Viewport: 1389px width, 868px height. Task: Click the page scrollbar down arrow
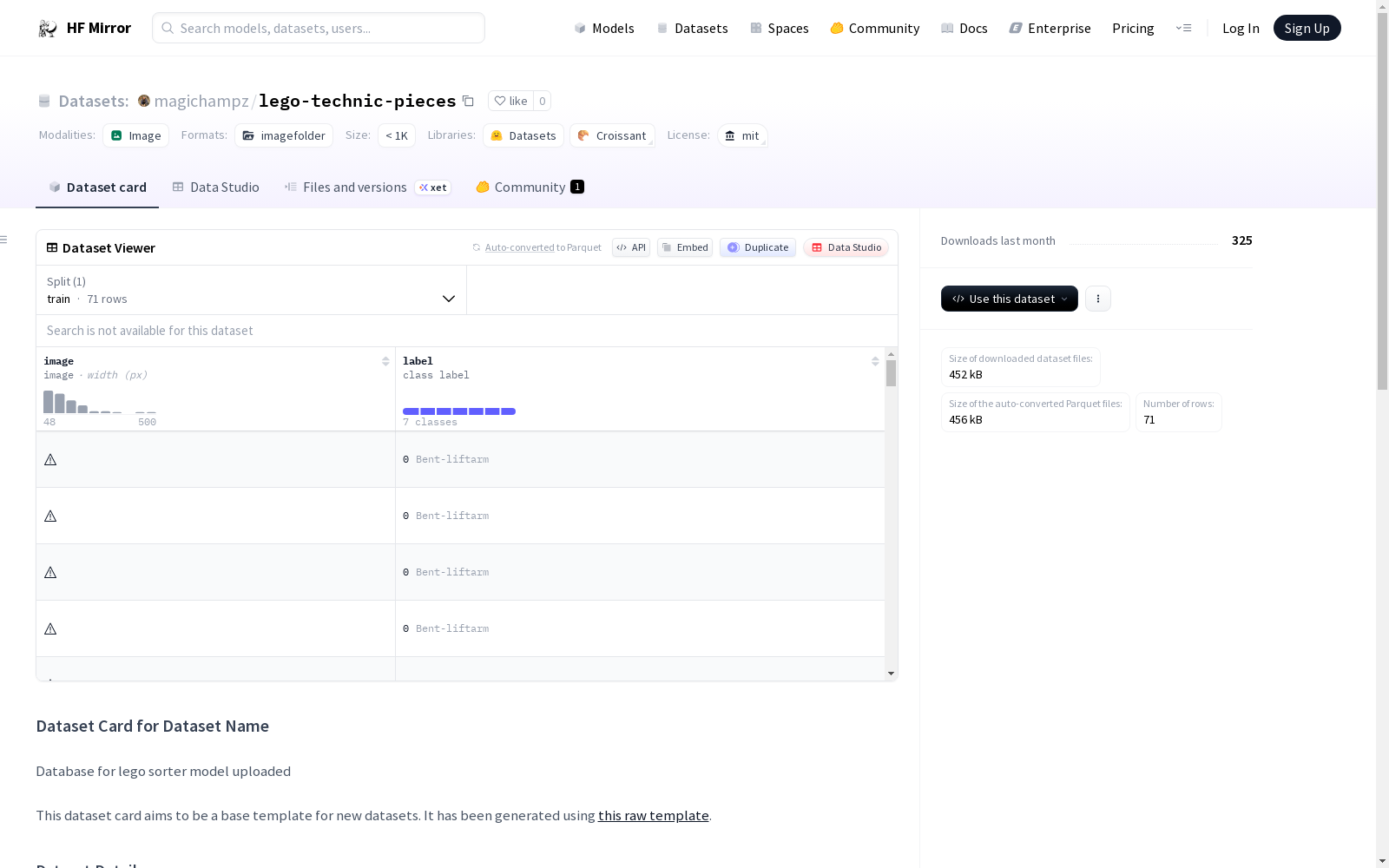coord(1382,861)
